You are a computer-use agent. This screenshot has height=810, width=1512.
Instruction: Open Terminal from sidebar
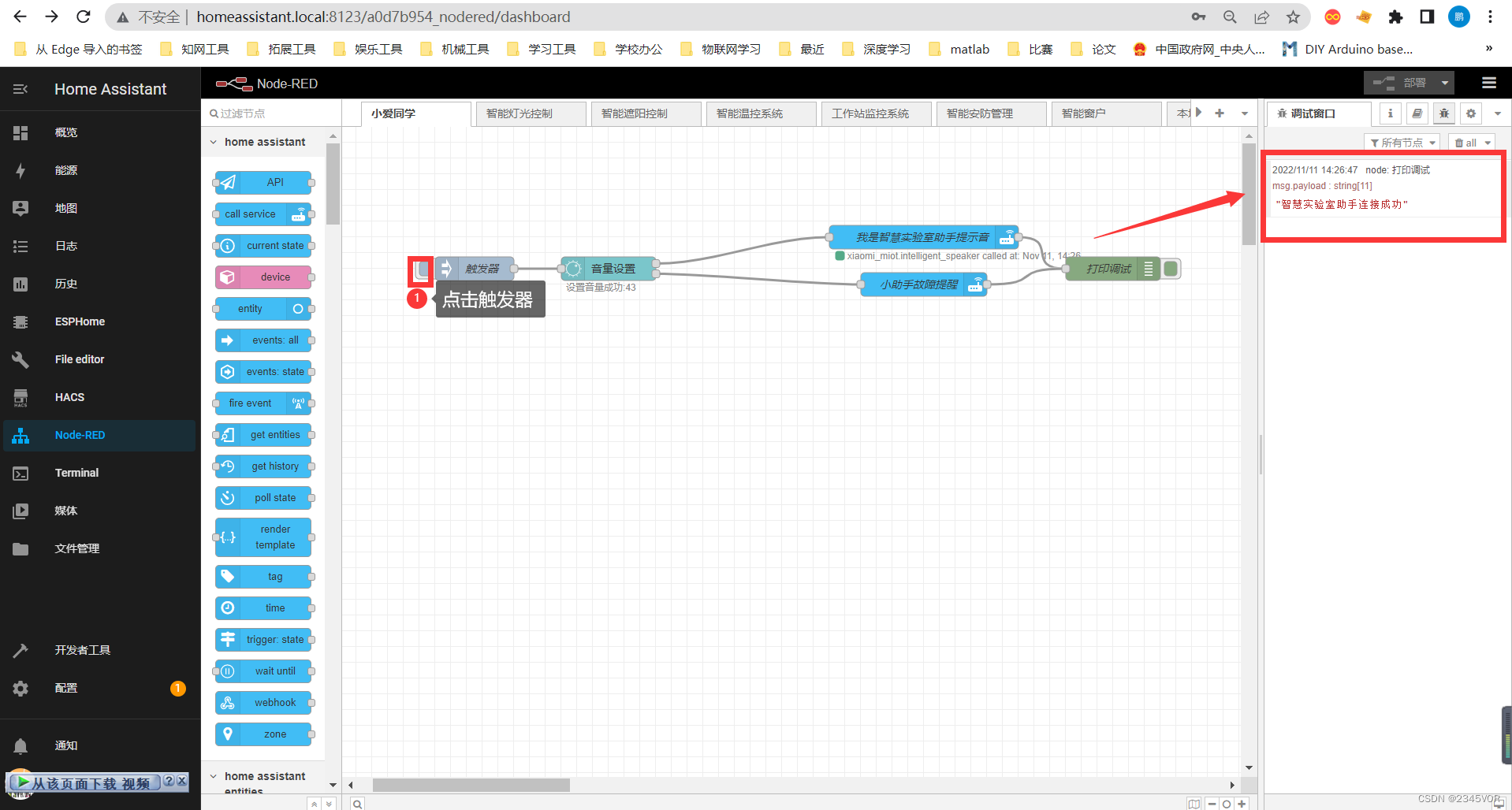[x=99, y=473]
